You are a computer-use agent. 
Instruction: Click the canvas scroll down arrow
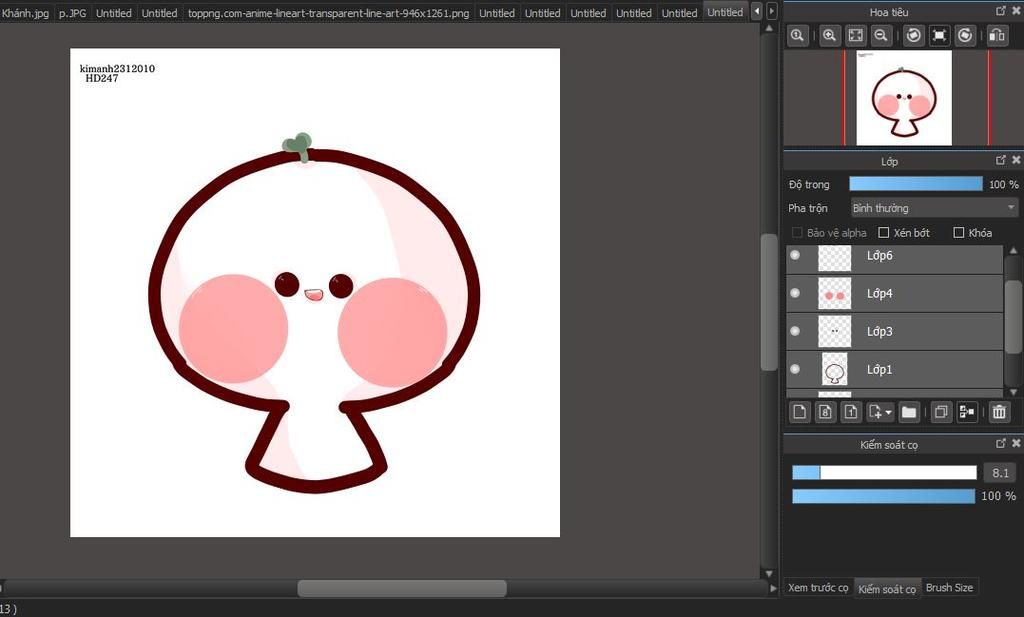769,573
